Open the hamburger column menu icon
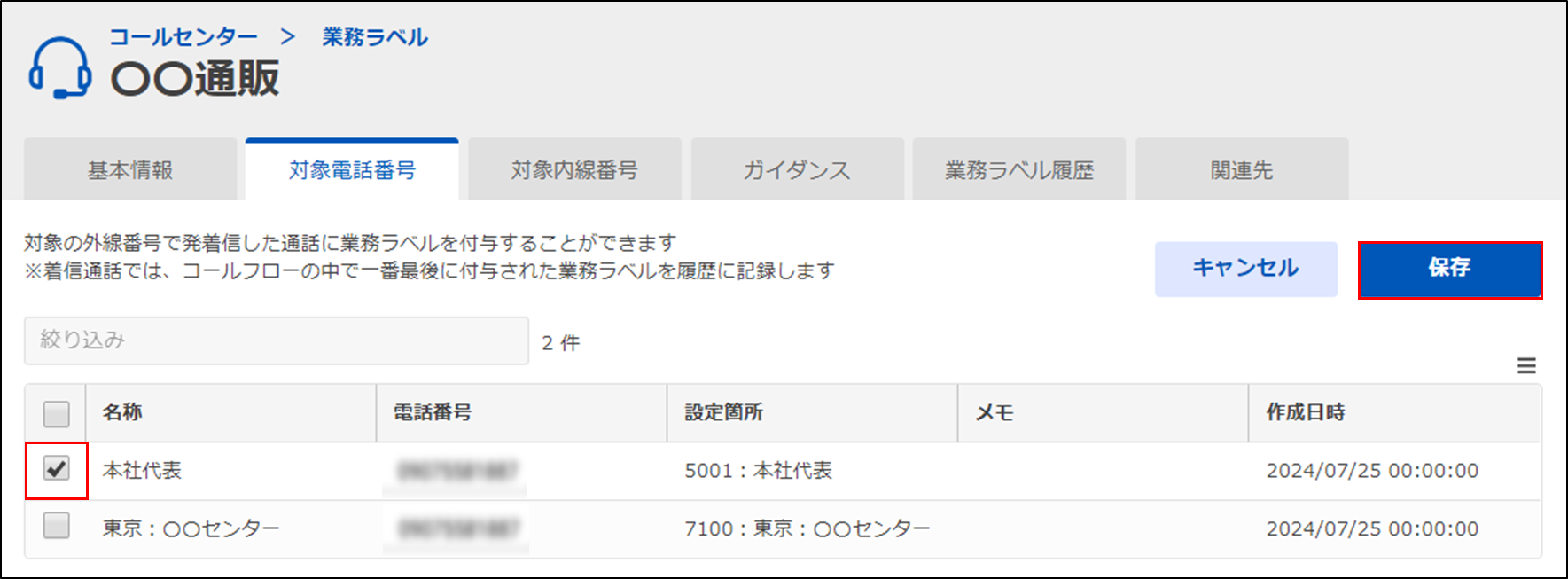1568x579 pixels. point(1526,365)
